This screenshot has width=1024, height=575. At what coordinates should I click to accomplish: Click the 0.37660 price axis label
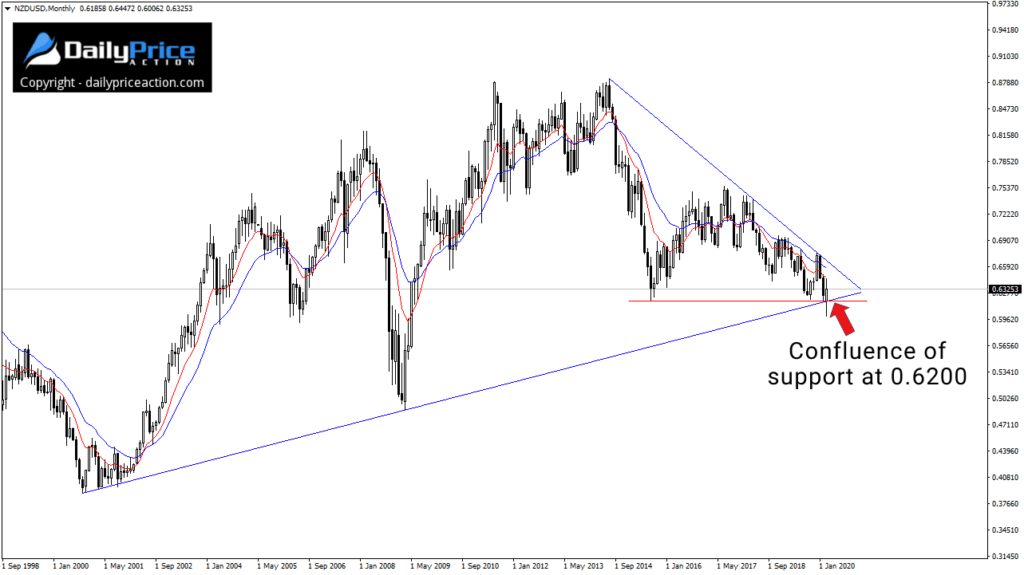pos(1006,504)
